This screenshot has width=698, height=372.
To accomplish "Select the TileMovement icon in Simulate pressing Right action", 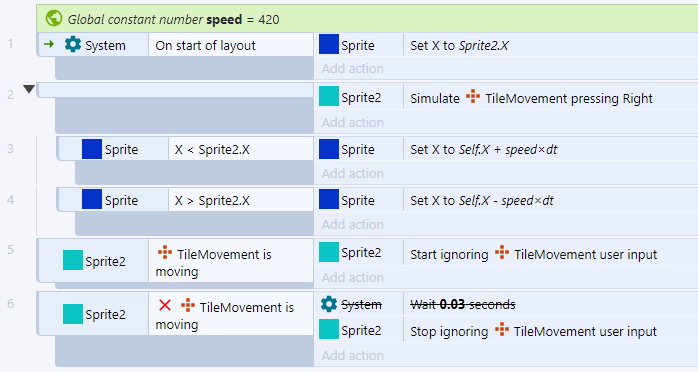I will click(x=473, y=97).
